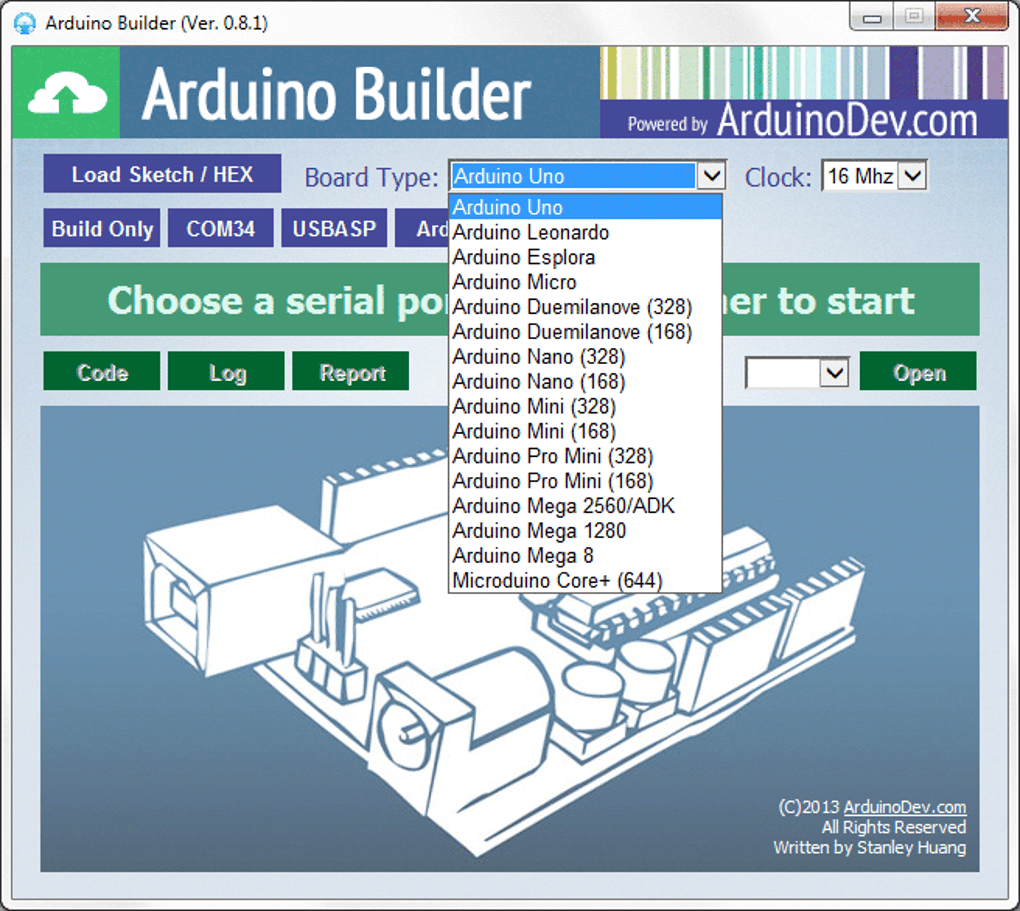Image resolution: width=1020 pixels, height=911 pixels.
Task: Choose Arduino Nano (328)
Action: point(585,357)
